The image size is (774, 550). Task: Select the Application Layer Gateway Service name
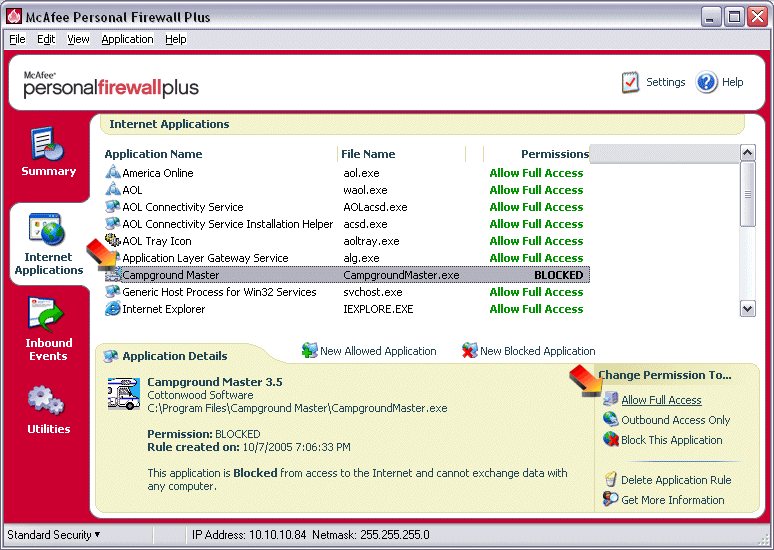[x=205, y=258]
